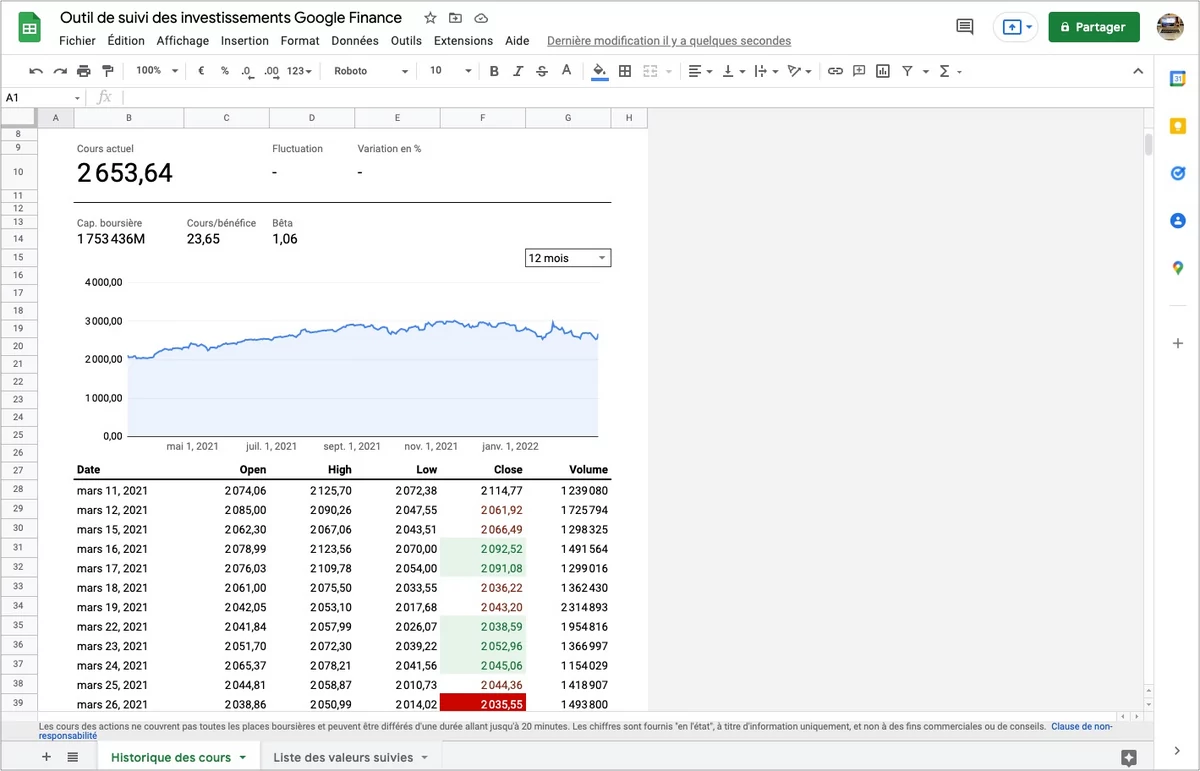Open text rotation dropdown
Viewport: 1200px width, 771px height.
pyautogui.click(x=800, y=71)
